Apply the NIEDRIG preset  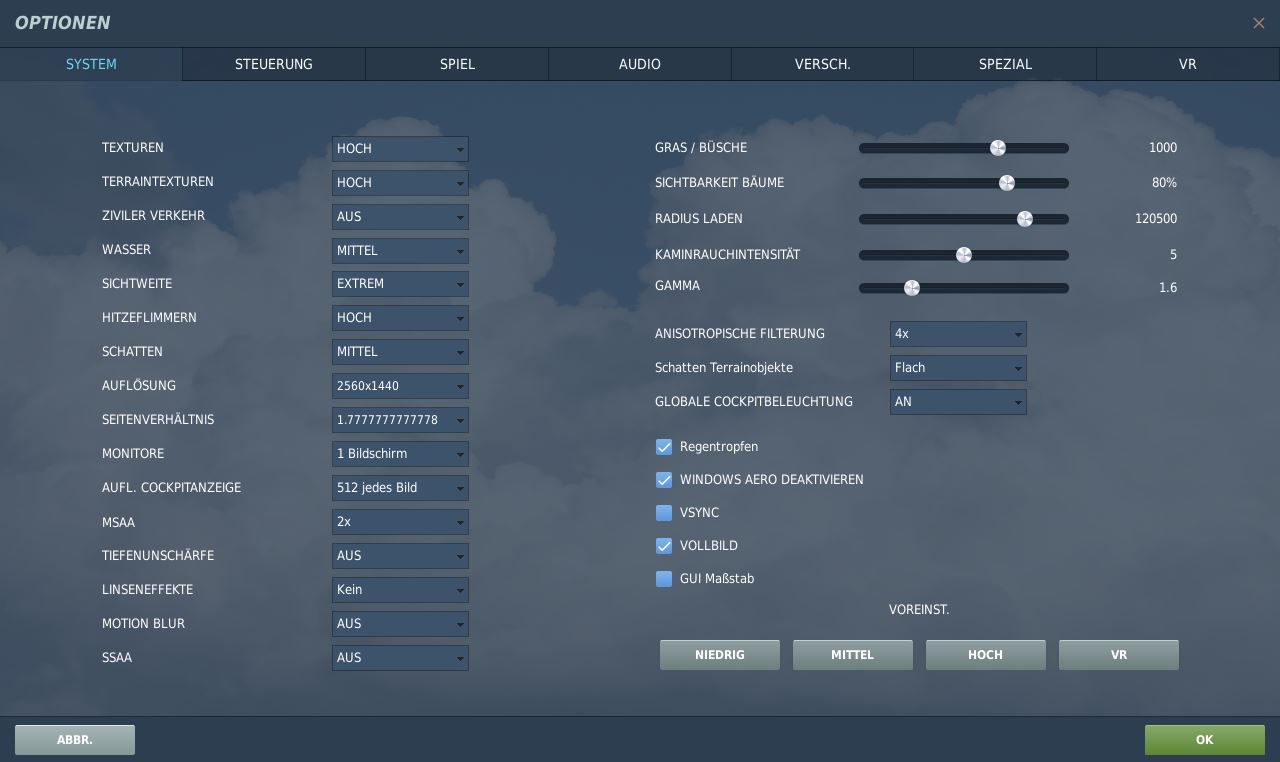pyautogui.click(x=719, y=654)
